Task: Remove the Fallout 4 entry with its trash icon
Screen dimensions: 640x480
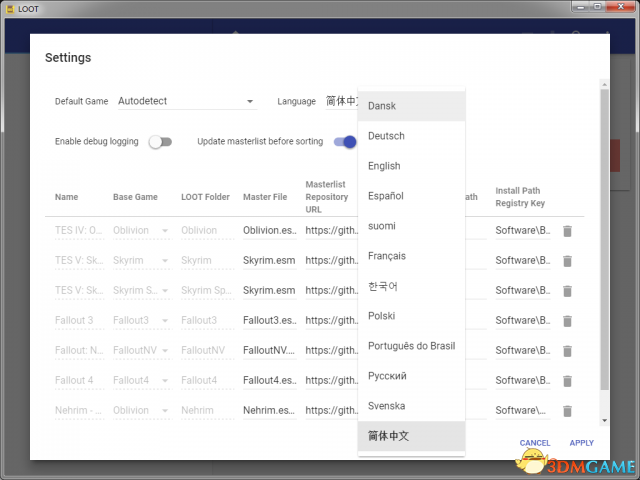Action: (x=567, y=381)
